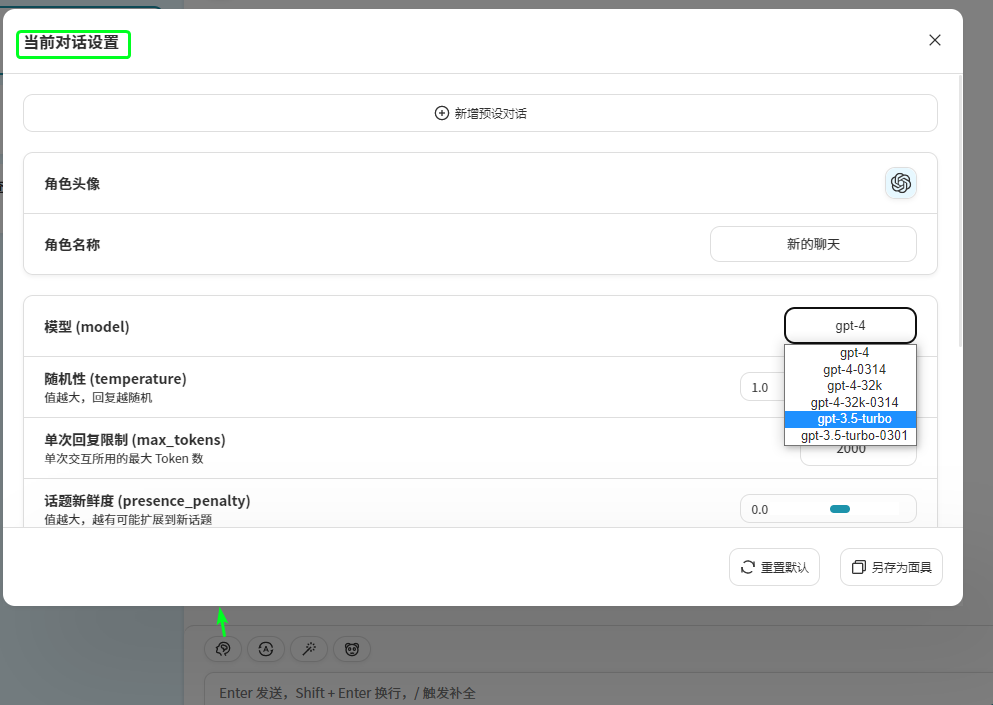This screenshot has width=993, height=705.
Task: Open the model dropdown showing gpt-4
Action: (850, 326)
